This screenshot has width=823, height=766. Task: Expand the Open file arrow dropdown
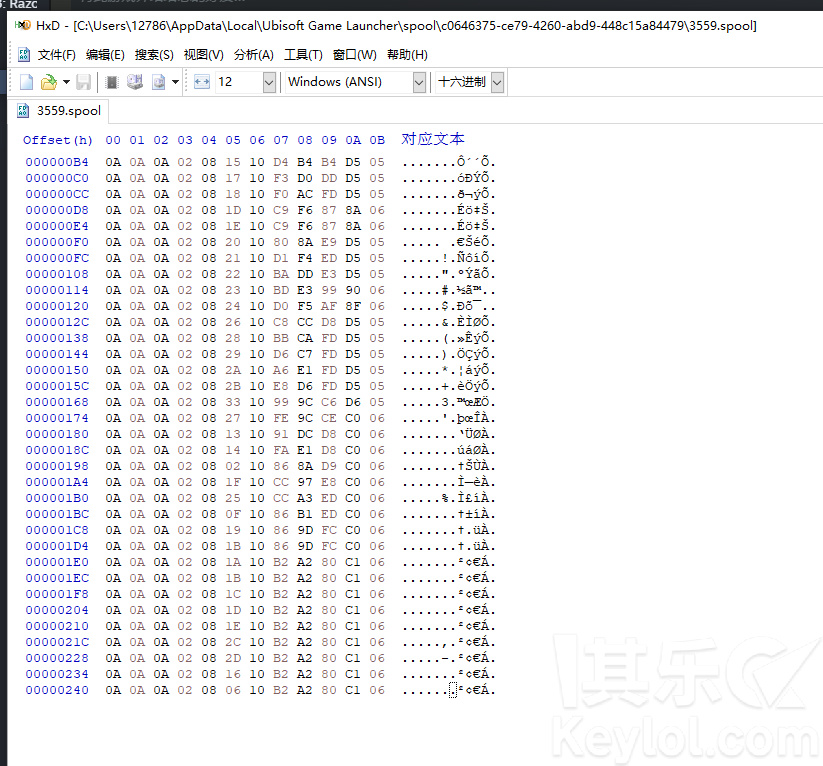pyautogui.click(x=66, y=82)
